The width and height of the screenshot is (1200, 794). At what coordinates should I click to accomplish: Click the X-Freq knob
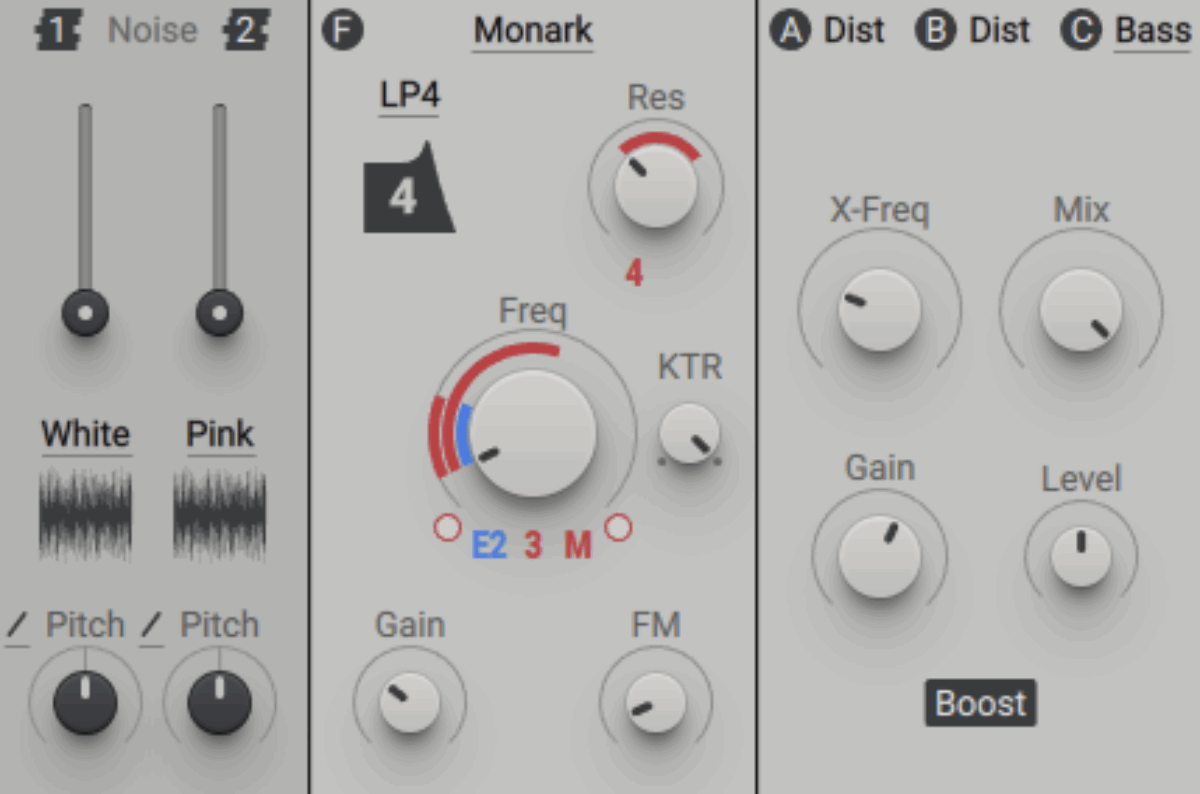(x=879, y=309)
